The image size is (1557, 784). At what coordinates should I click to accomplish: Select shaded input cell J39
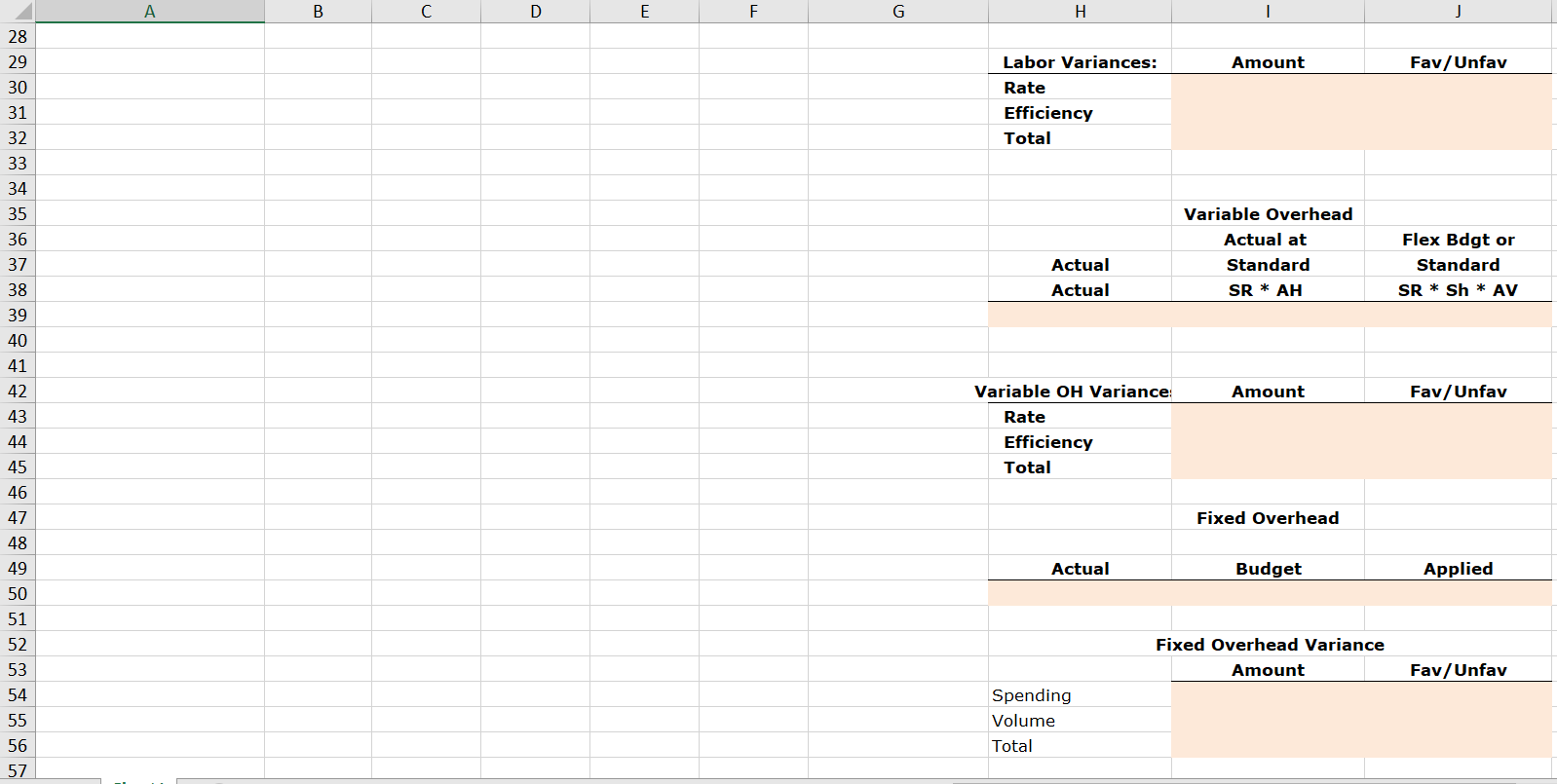(x=1458, y=316)
